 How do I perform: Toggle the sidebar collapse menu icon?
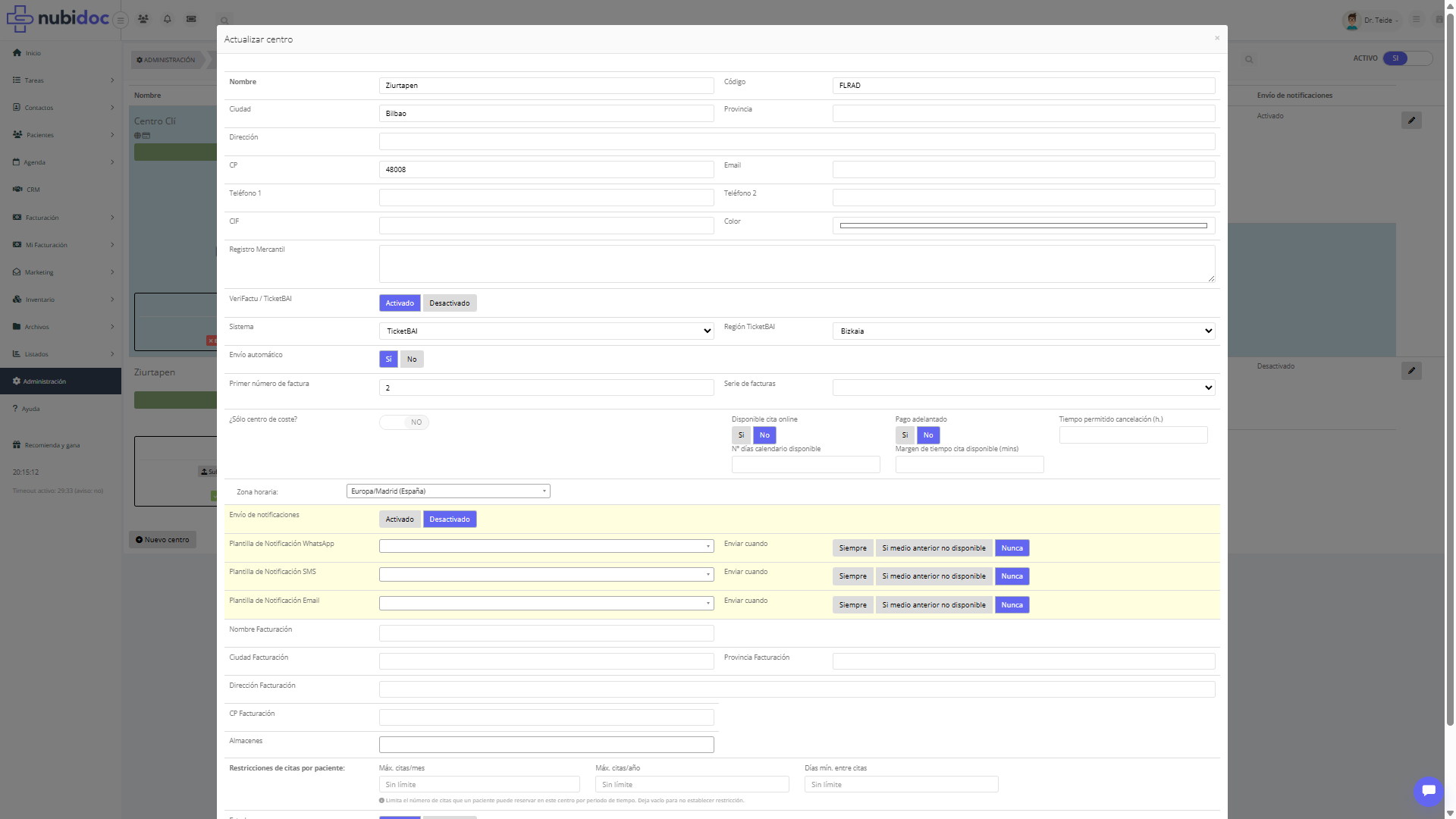click(121, 20)
